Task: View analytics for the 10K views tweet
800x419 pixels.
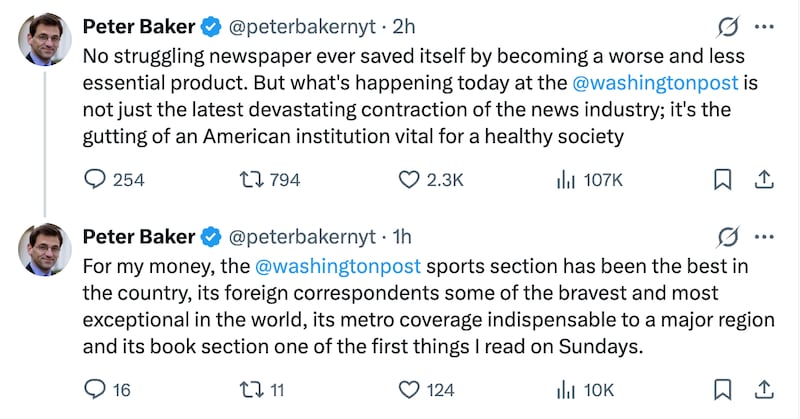Action: (564, 389)
